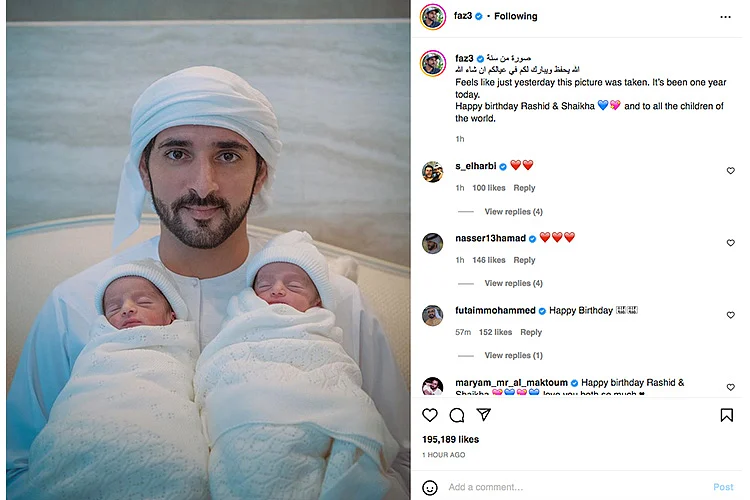The image size is (750, 500).
Task: Like s_elharbi's comment
Action: (x=730, y=171)
